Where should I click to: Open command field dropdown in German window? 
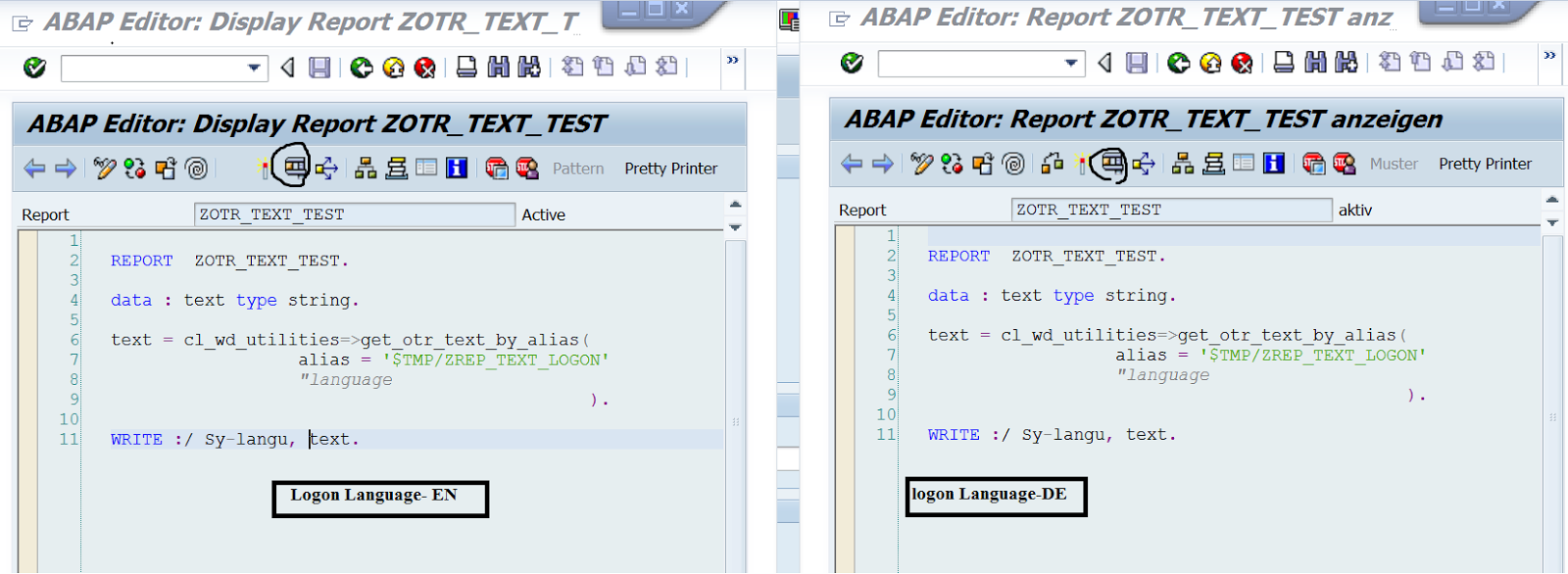pyautogui.click(x=1071, y=63)
